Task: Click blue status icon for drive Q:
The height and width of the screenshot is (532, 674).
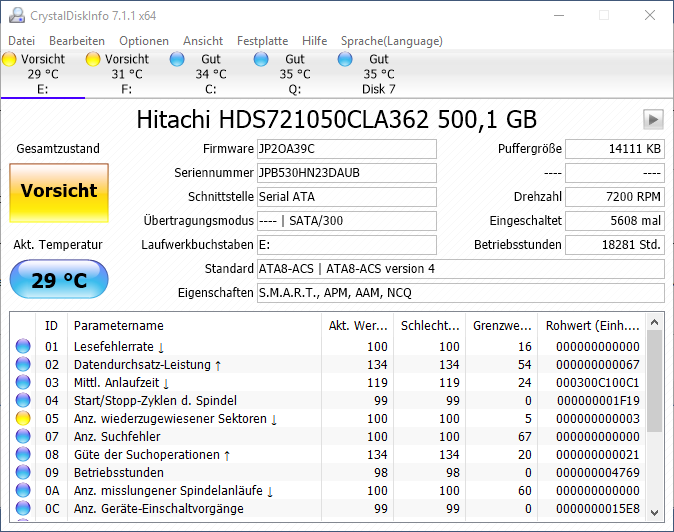Action: point(261,59)
